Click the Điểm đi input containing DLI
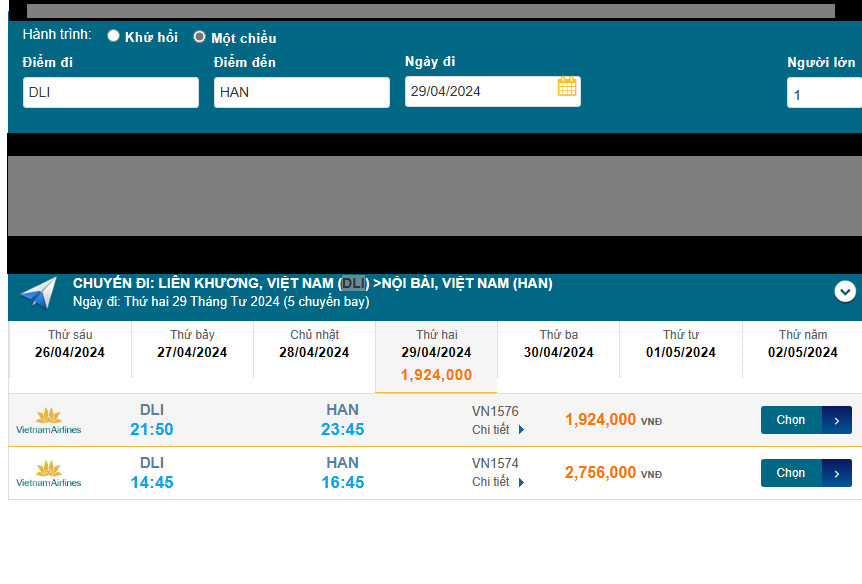This screenshot has height=584, width=862. [x=111, y=93]
